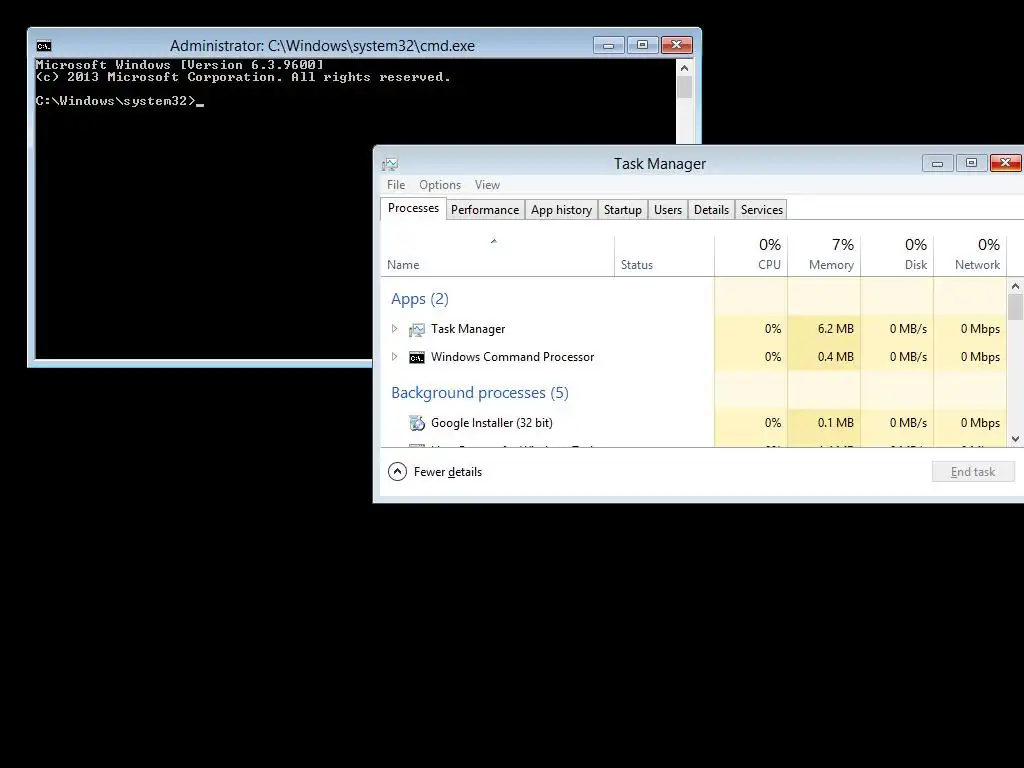This screenshot has height=768, width=1024.
Task: Click the cmd.exe title bar icon
Action: tap(44, 46)
